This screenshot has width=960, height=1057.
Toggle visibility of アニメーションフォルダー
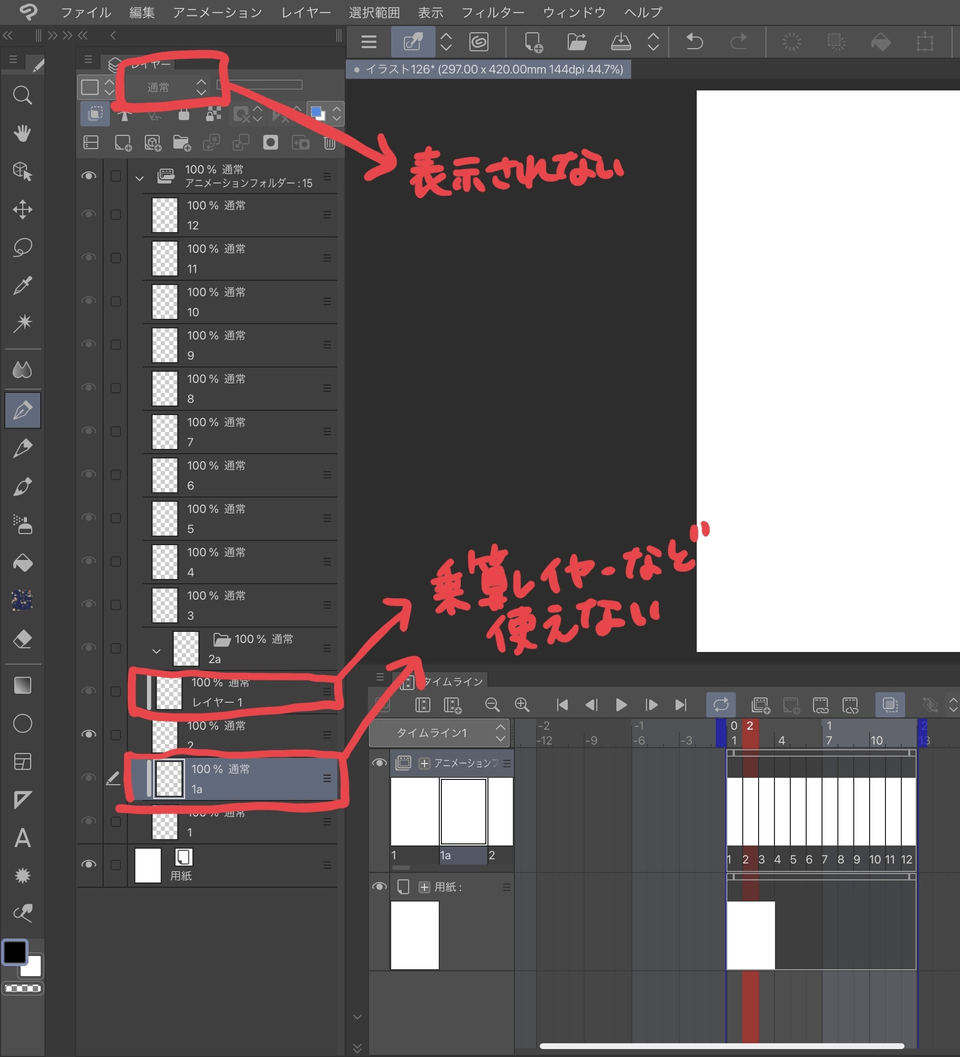click(x=89, y=175)
